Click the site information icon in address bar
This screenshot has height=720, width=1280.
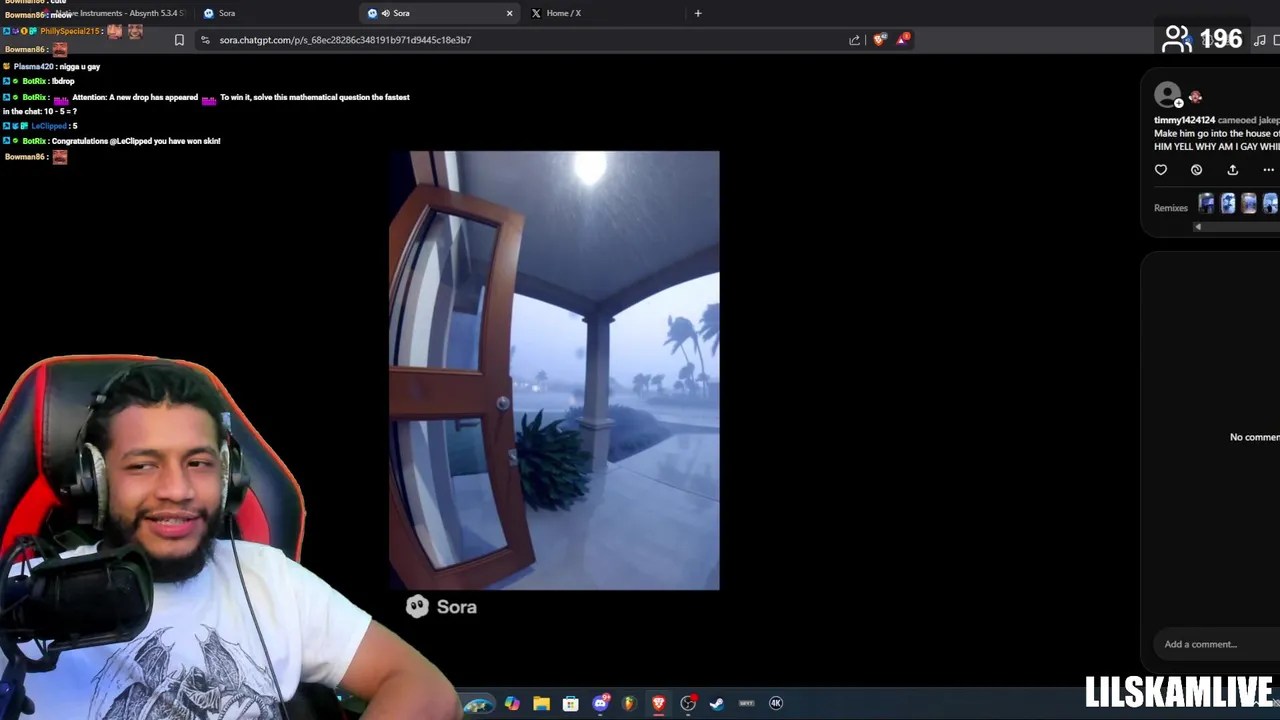[x=205, y=40]
